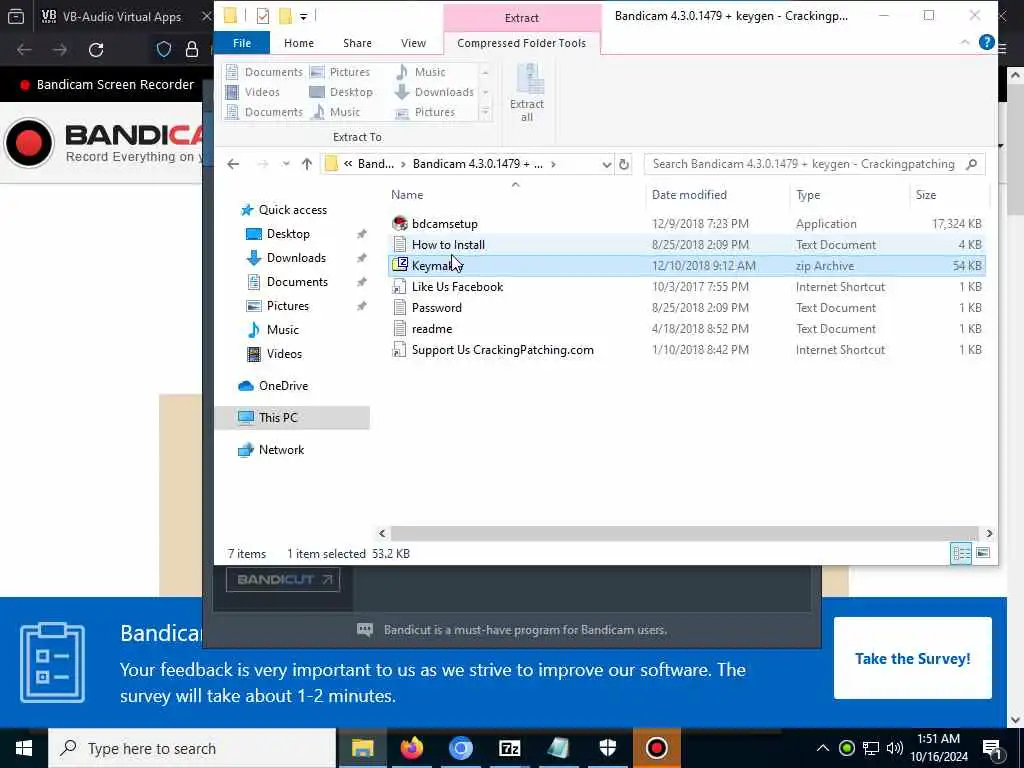Open the browser tab list icon
1024x768 pixels.
pyautogui.click(x=16, y=16)
